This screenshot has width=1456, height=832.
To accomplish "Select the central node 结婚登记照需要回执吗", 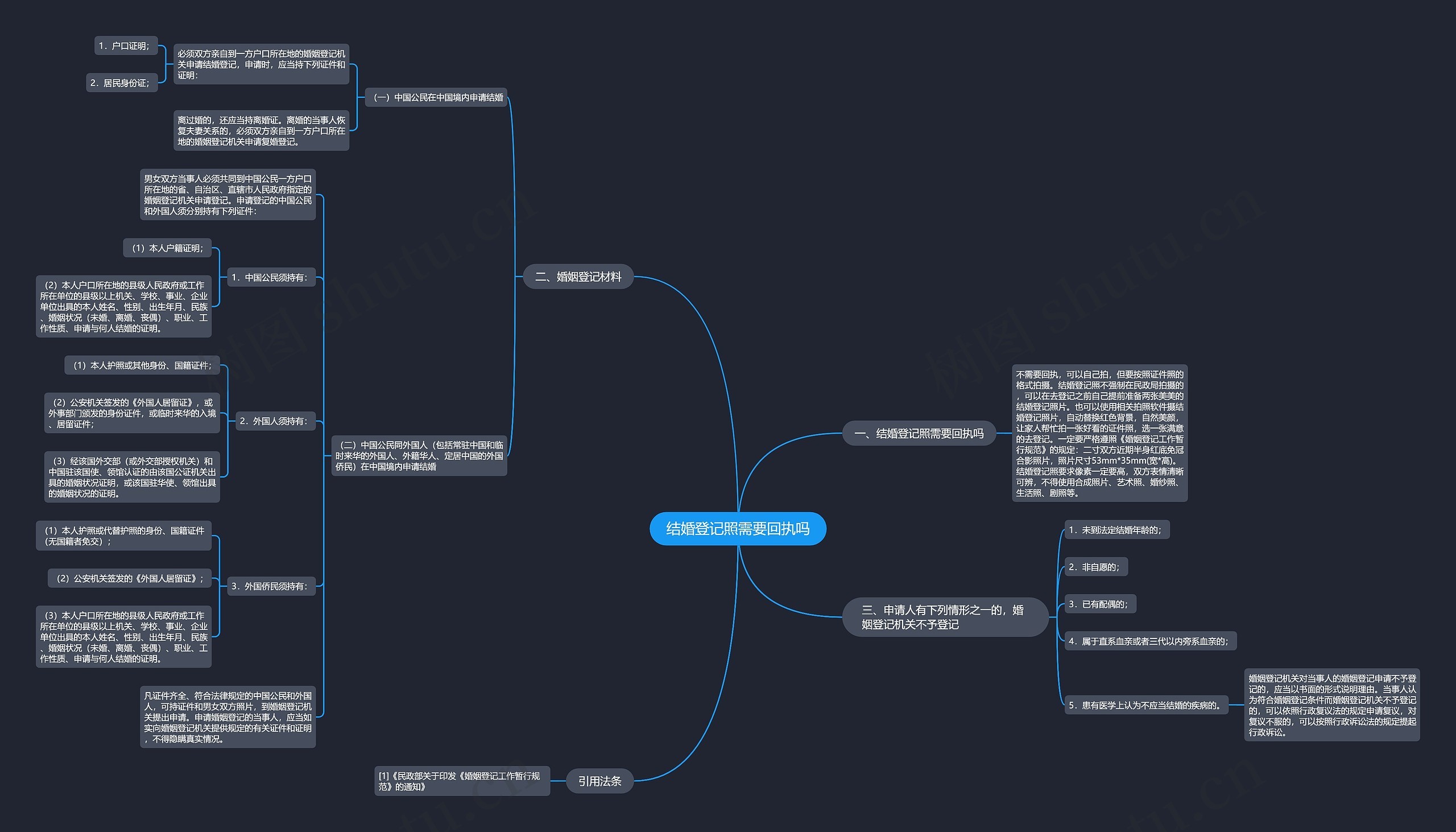I will pos(737,529).
